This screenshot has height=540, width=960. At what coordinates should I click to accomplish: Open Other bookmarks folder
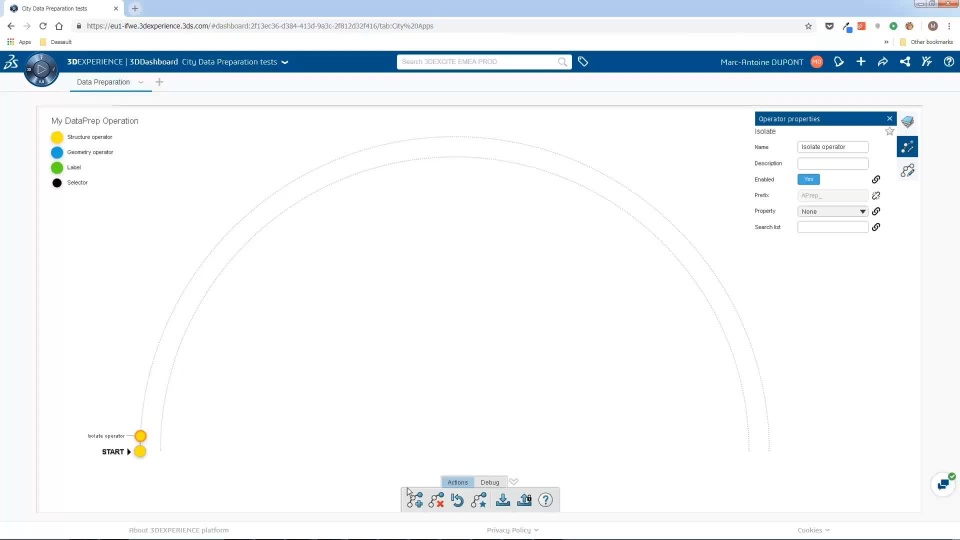(926, 42)
